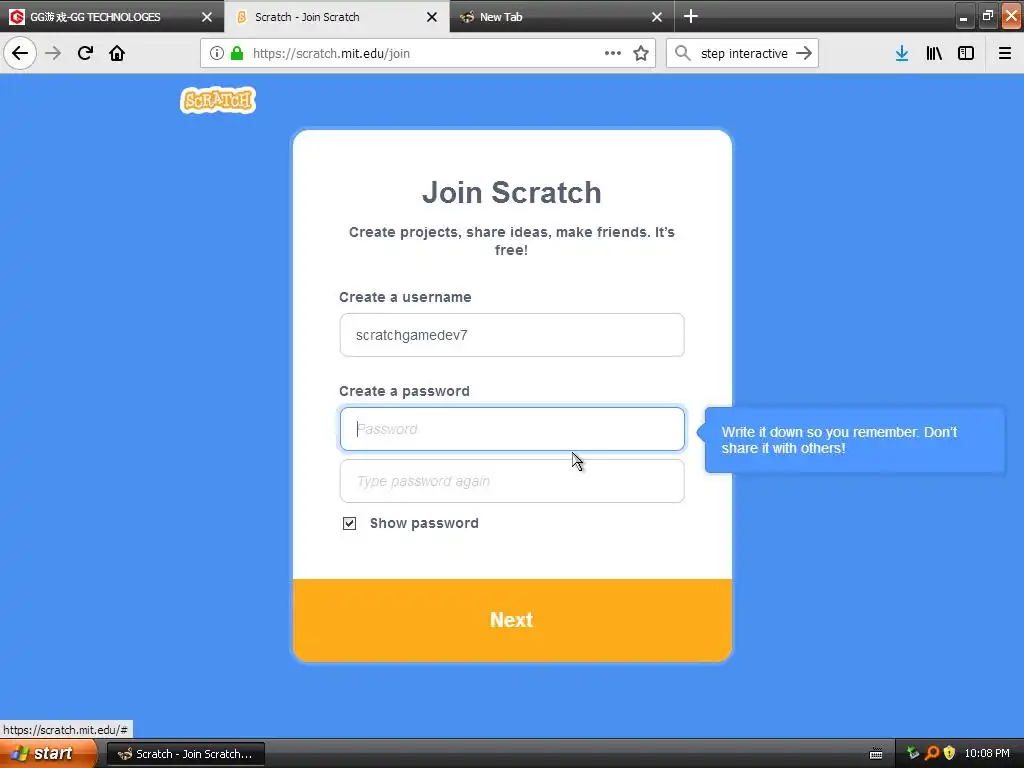This screenshot has width=1024, height=768.
Task: Open the downloads panel
Action: [x=902, y=53]
